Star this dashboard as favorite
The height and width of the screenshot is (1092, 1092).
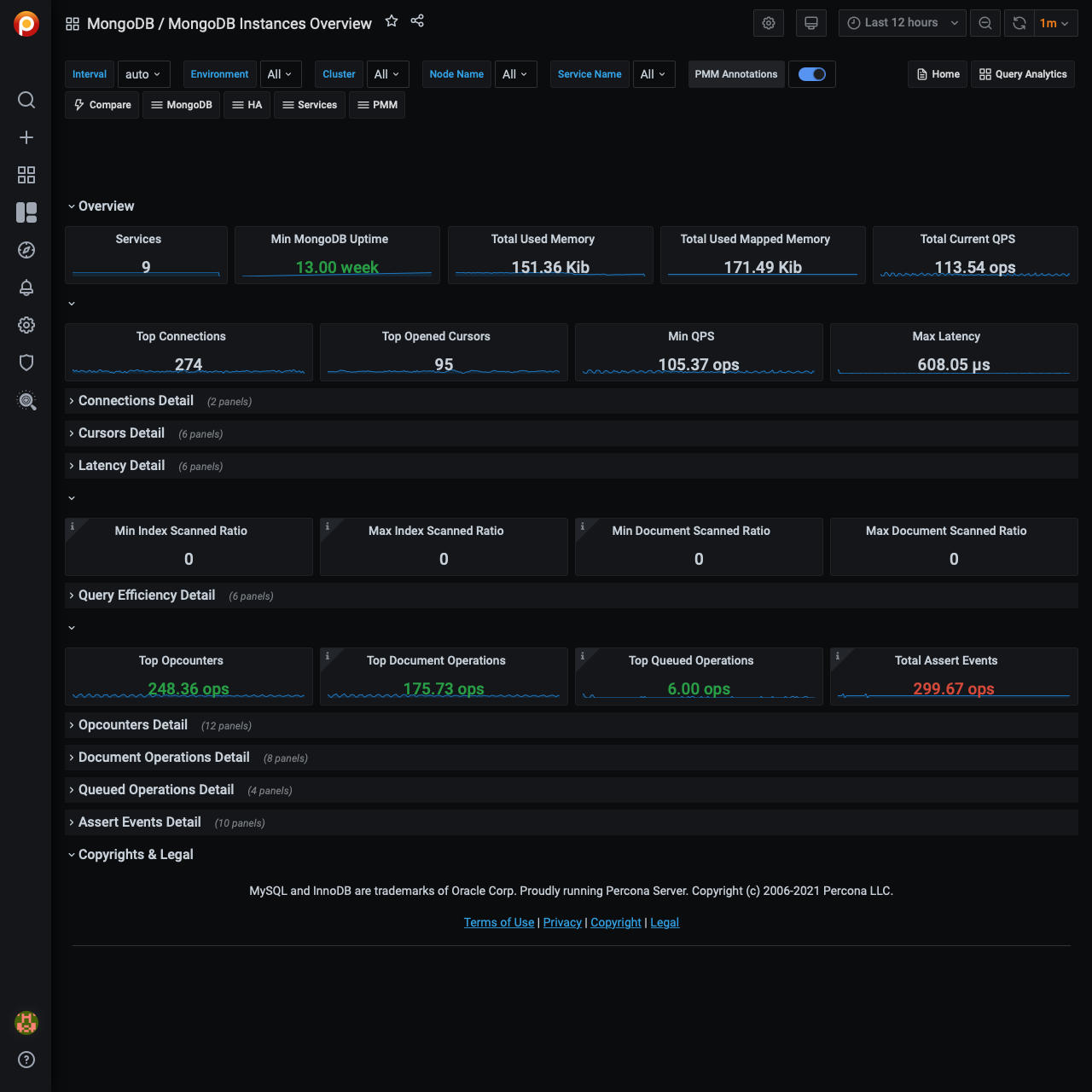[392, 21]
